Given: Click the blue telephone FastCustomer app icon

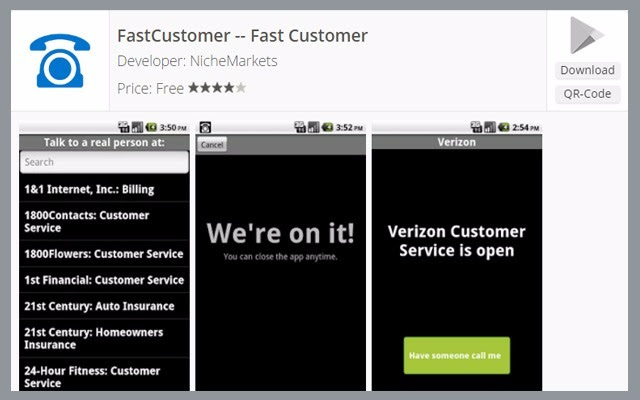Looking at the screenshot, I should point(60,60).
